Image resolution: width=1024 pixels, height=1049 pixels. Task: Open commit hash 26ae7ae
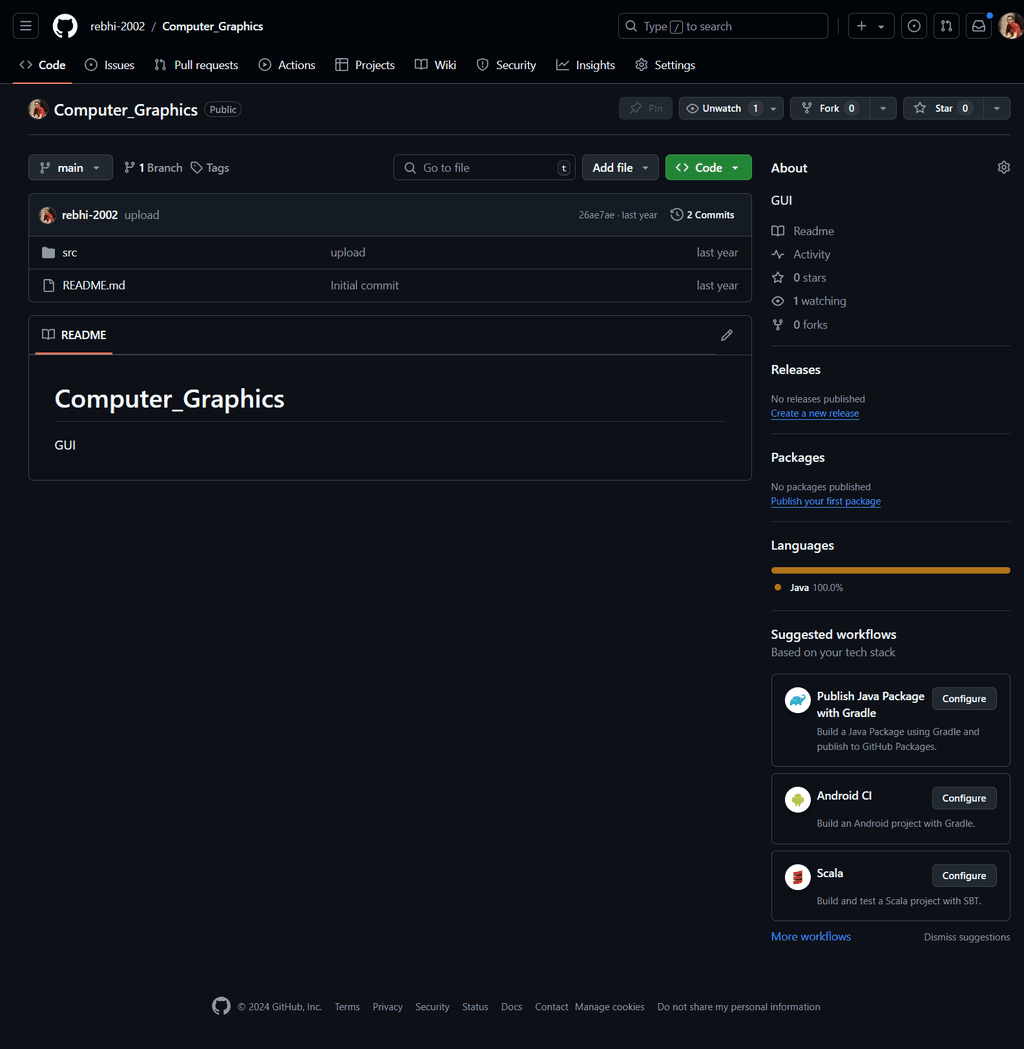point(596,215)
